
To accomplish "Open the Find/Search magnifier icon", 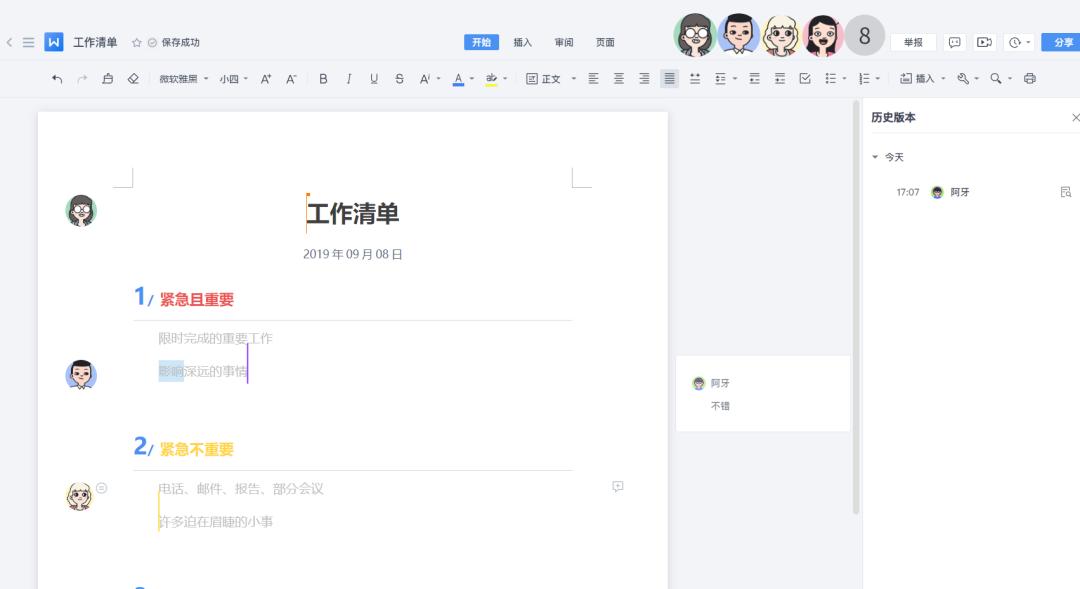I will 997,80.
